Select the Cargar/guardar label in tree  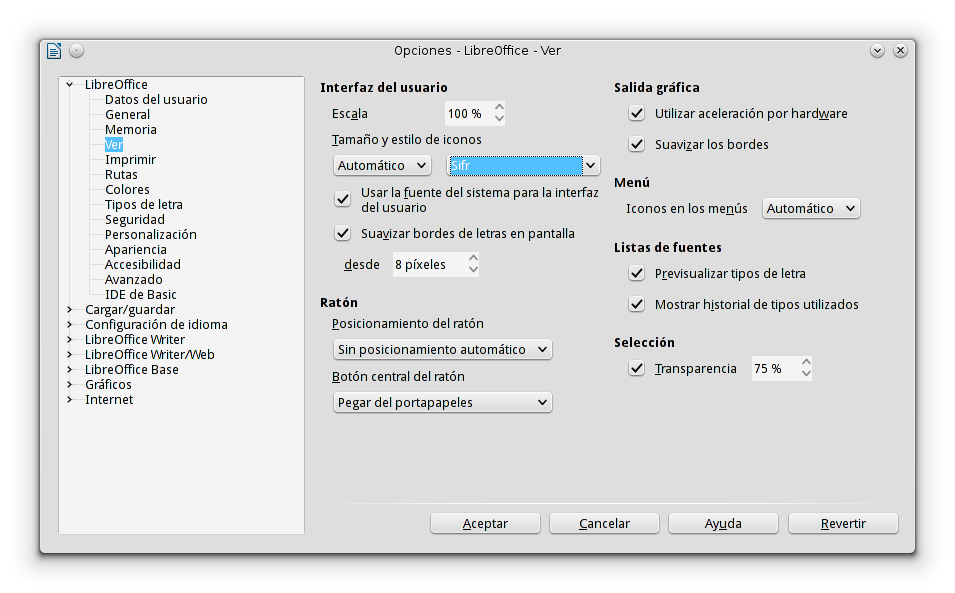click(130, 309)
